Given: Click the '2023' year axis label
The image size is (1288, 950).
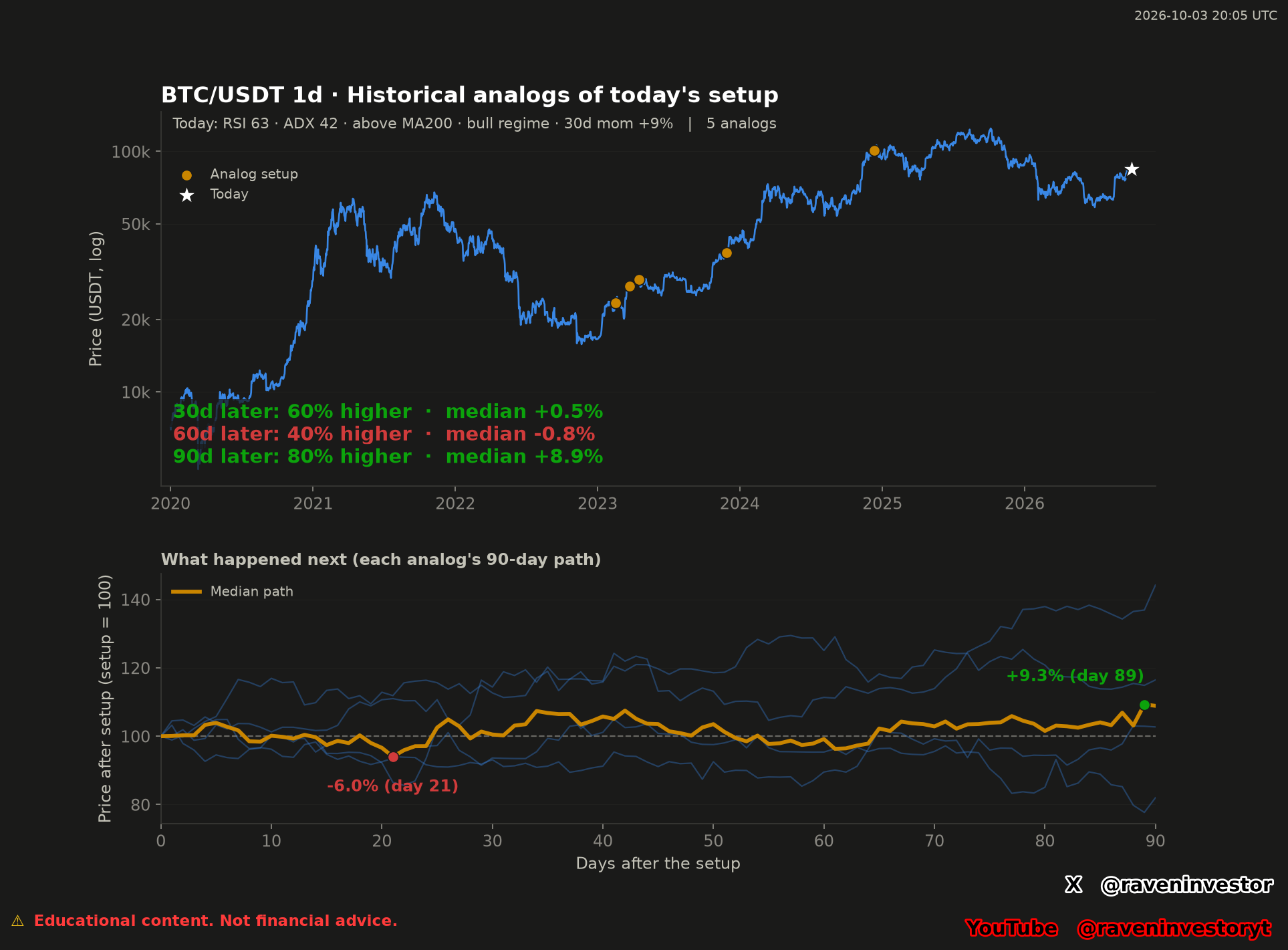Looking at the screenshot, I should 598,504.
